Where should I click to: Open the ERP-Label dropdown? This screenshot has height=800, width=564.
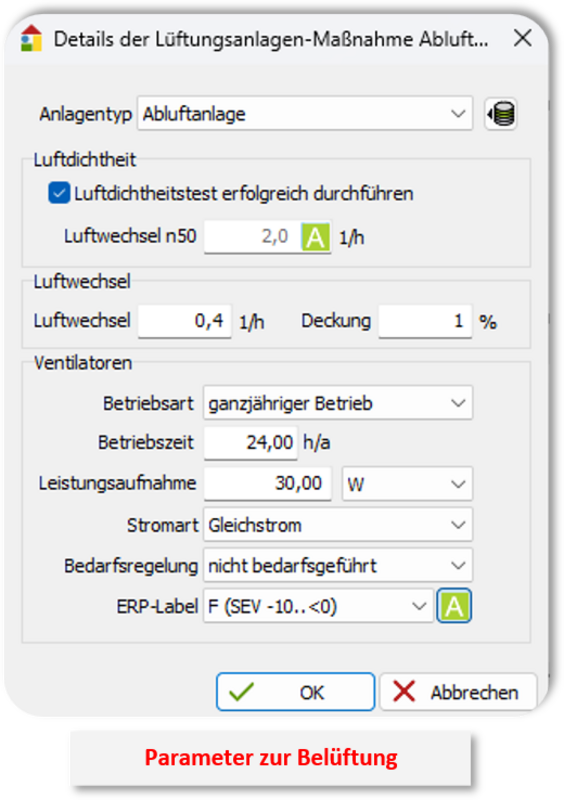[x=318, y=606]
